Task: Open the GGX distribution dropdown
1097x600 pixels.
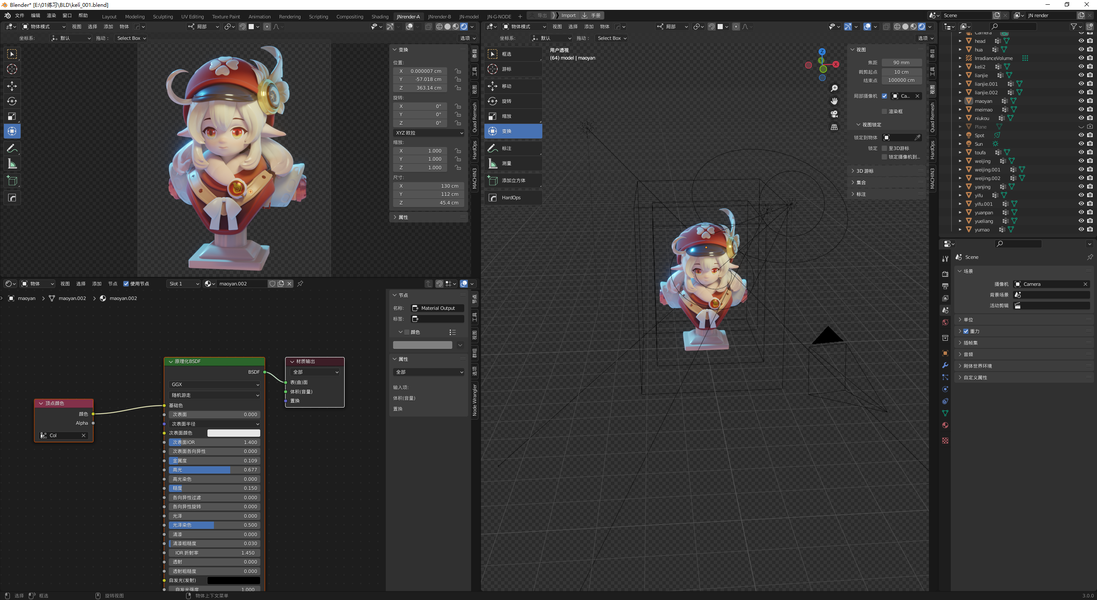Action: point(214,384)
